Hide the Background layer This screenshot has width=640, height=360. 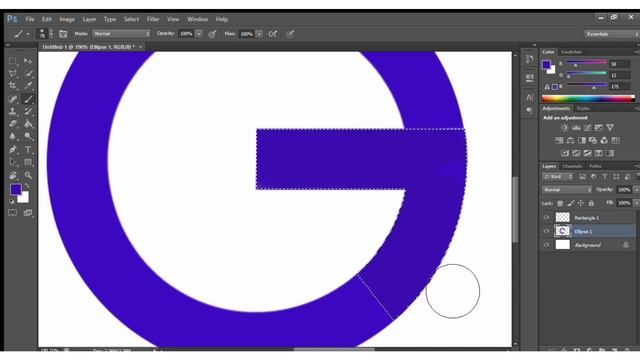546,245
